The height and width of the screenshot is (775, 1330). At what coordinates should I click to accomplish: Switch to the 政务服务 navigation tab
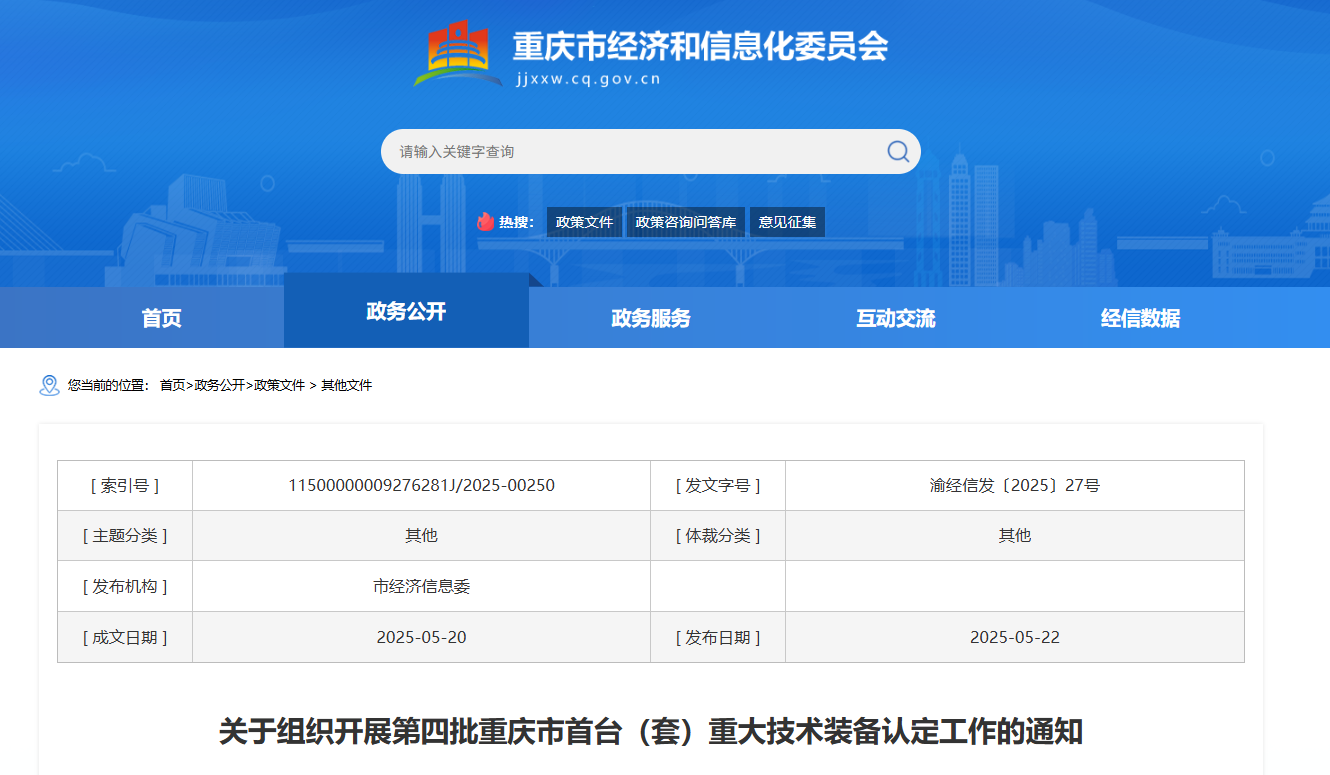tap(651, 318)
